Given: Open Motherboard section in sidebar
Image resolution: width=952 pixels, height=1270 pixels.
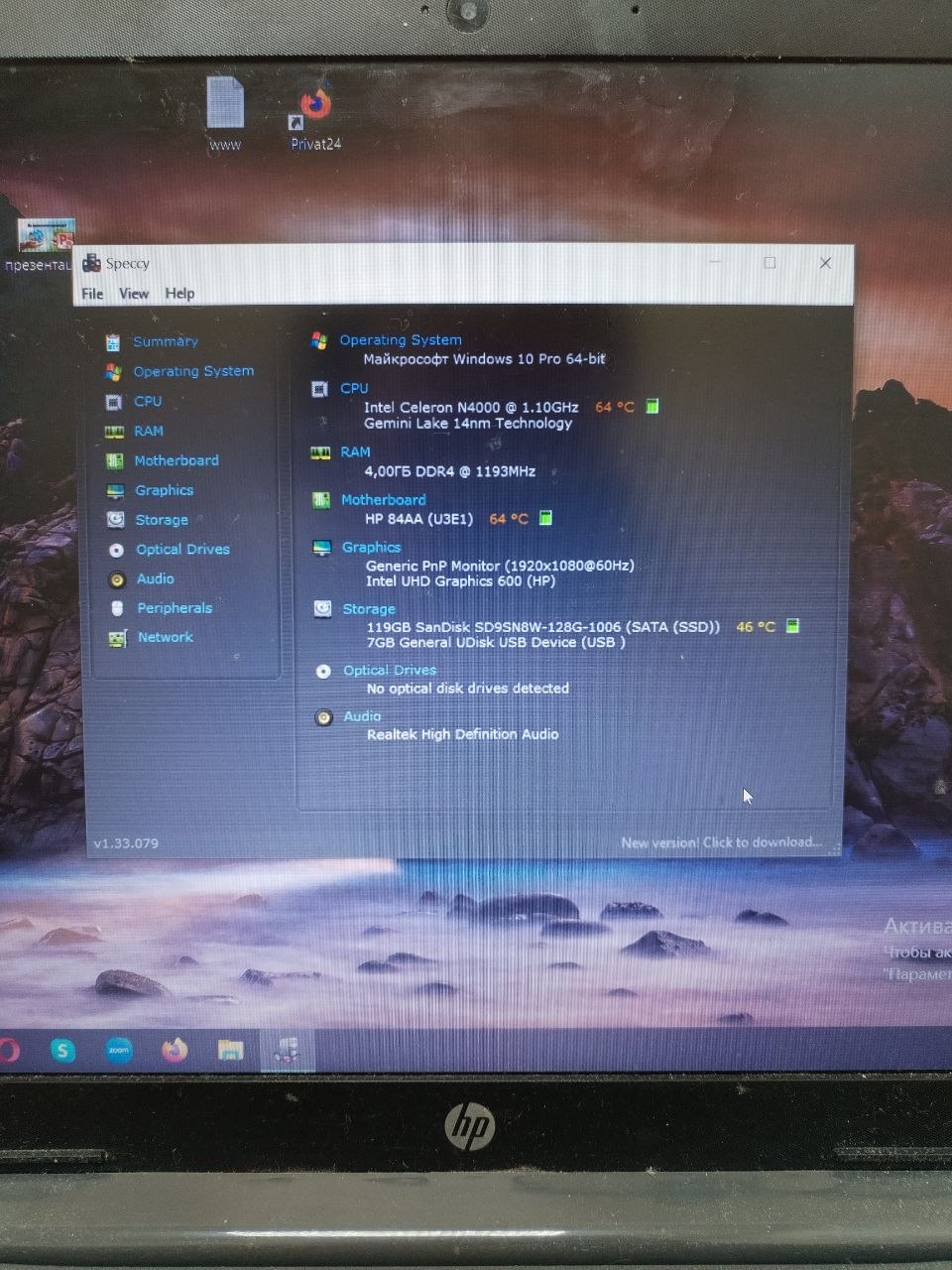Looking at the screenshot, I should coord(177,460).
